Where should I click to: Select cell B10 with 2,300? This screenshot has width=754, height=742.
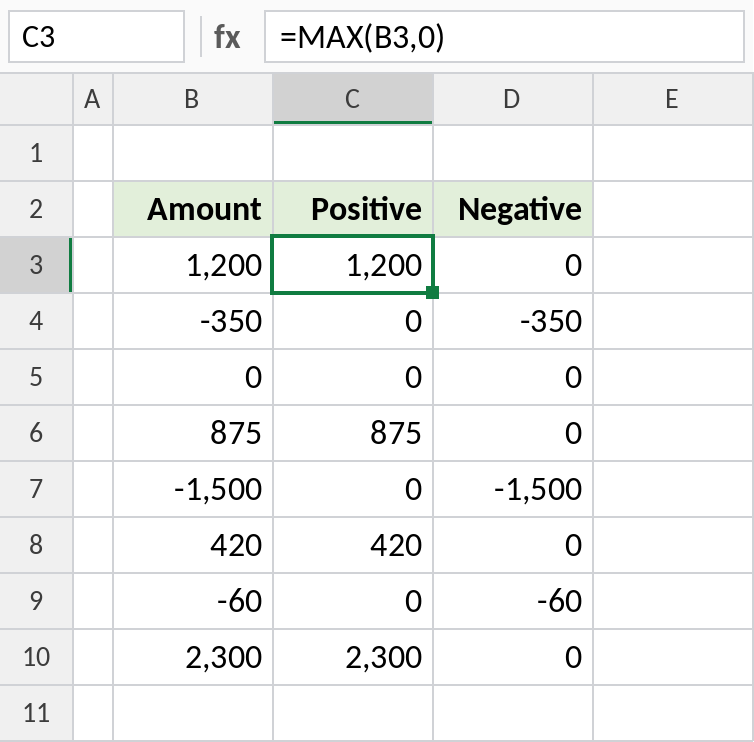pos(192,657)
